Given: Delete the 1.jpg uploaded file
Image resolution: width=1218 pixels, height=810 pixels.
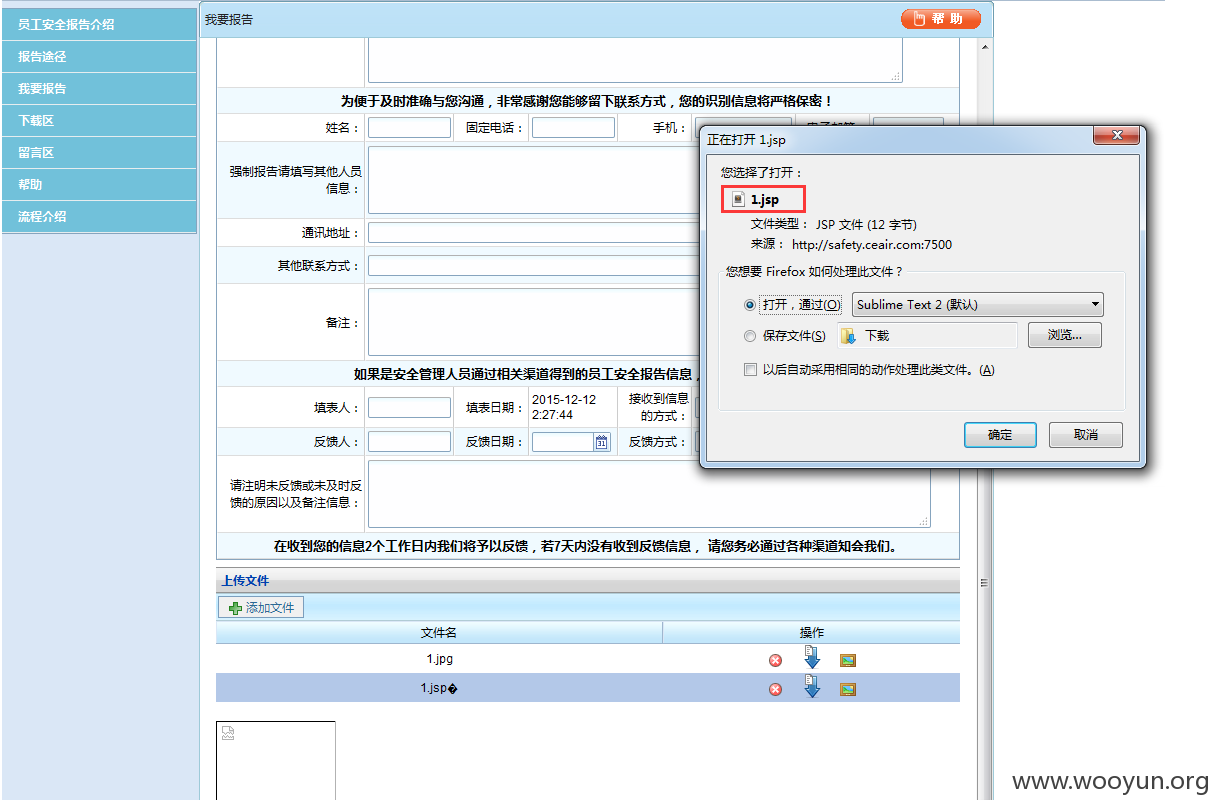Looking at the screenshot, I should (x=775, y=660).
